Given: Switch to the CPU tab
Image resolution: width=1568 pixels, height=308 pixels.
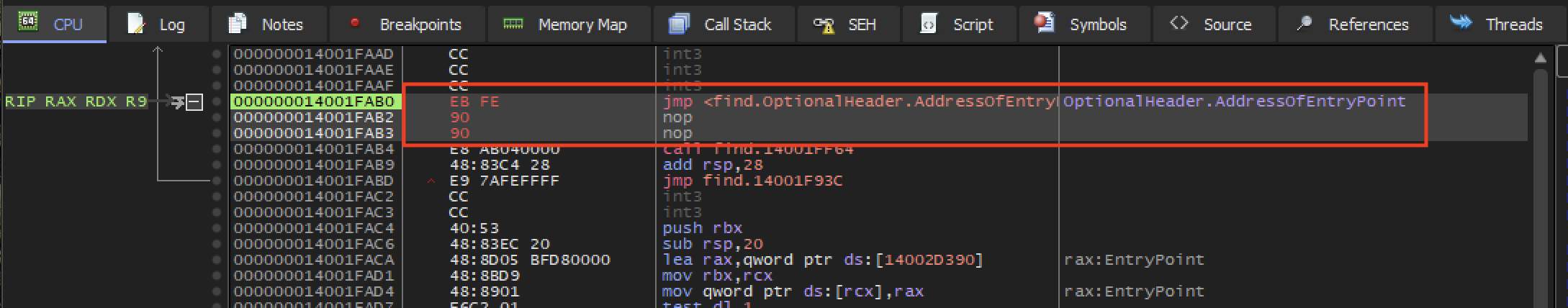Looking at the screenshot, I should coord(54,24).
